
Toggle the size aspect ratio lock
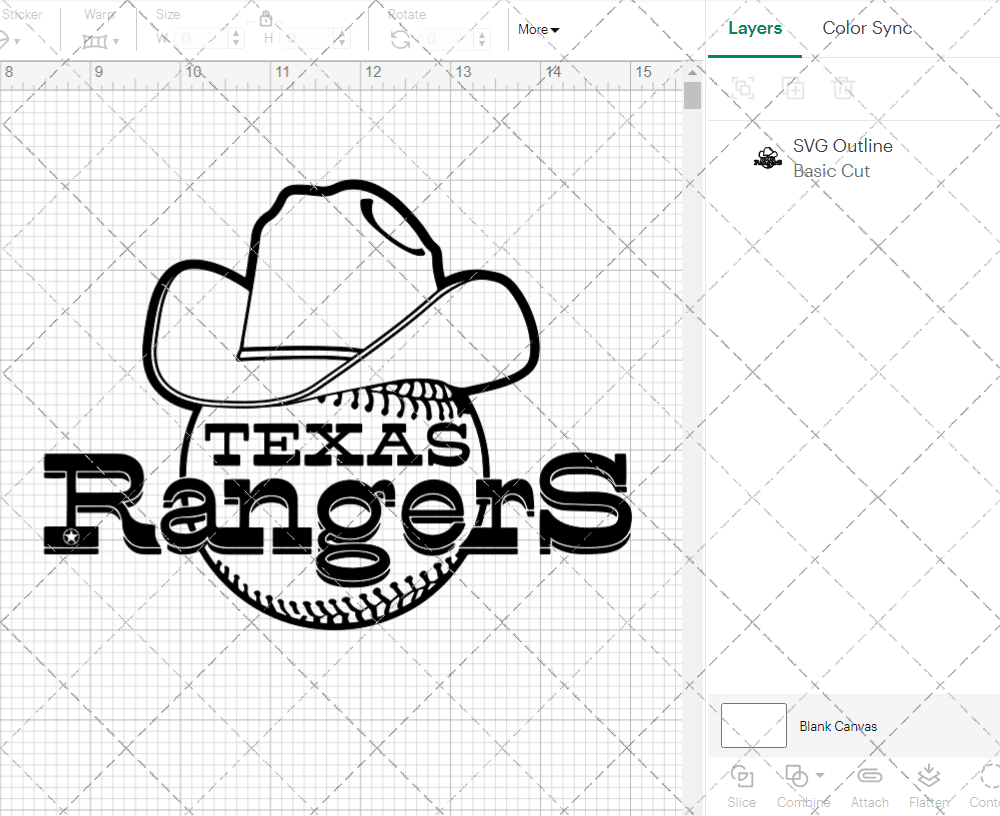pos(266,19)
